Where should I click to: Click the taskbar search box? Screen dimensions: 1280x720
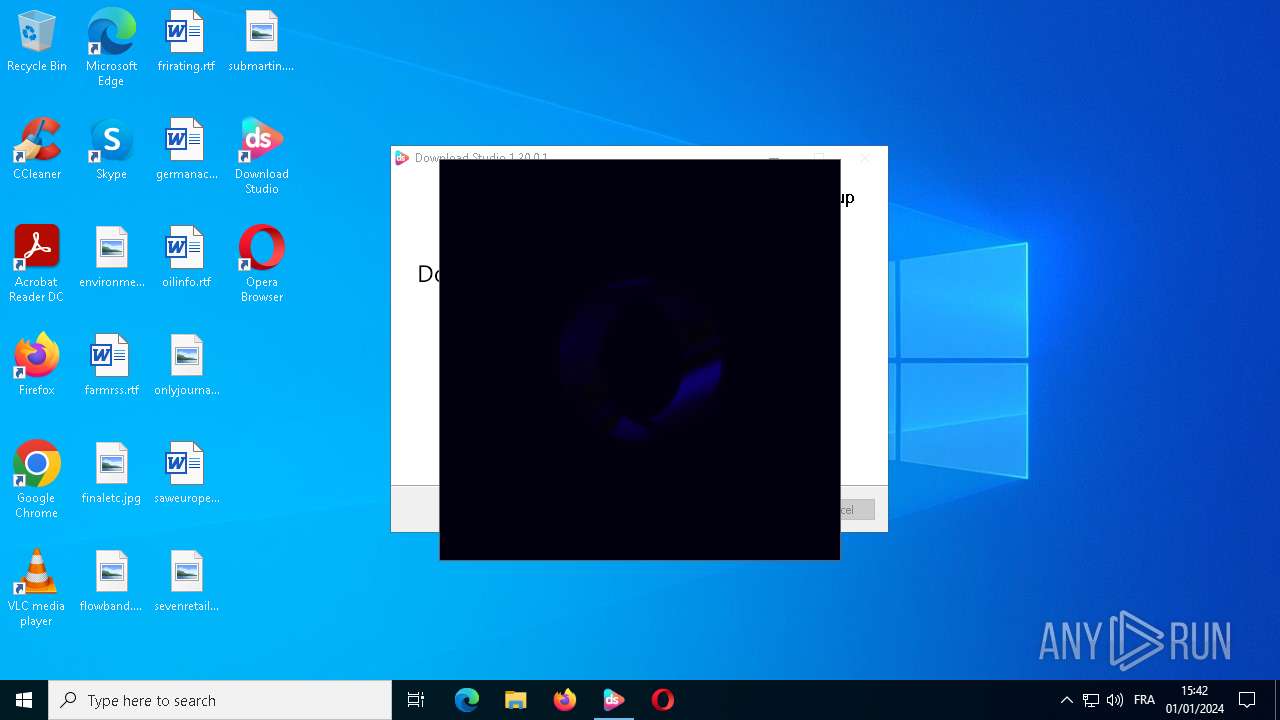pos(220,700)
